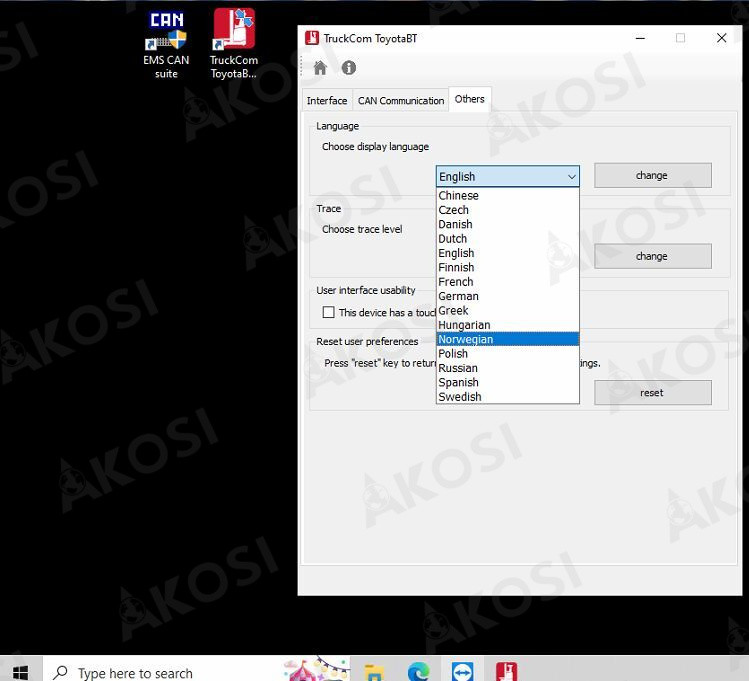The height and width of the screenshot is (681, 749).
Task: Launch Microsoft Edge from taskbar
Action: pos(418,671)
